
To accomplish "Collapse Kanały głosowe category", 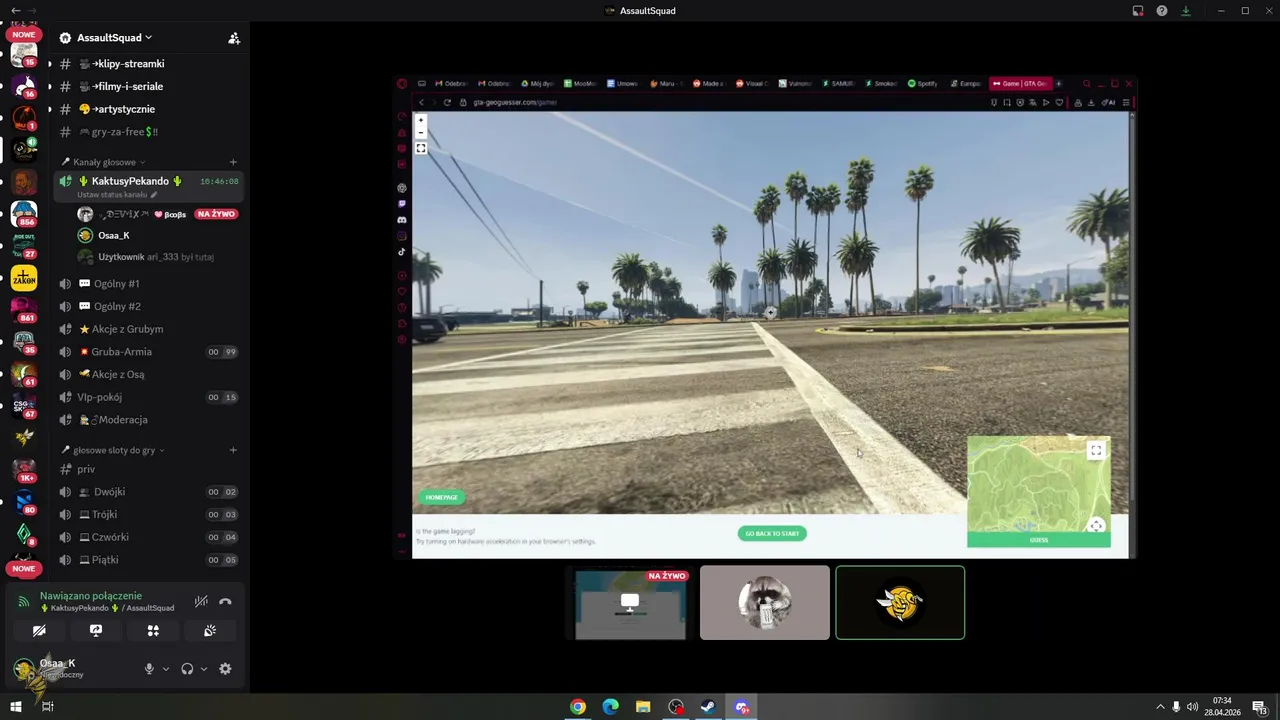I will click(103, 162).
